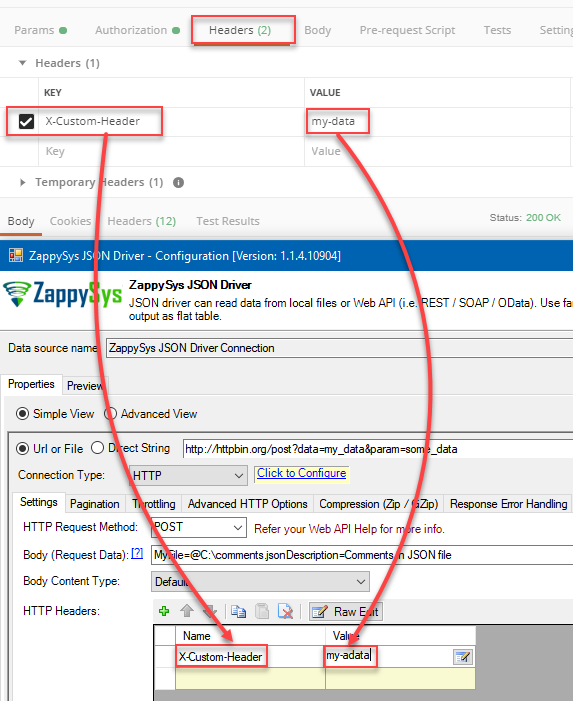This screenshot has height=701, width=573.
Task: Select response Body tab
Action: tap(21, 221)
